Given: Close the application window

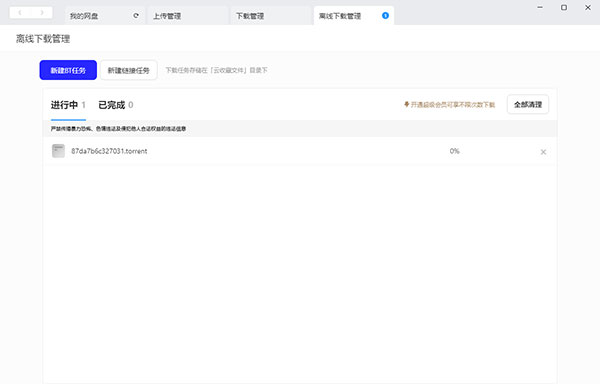Looking at the screenshot, I should coord(588,7).
